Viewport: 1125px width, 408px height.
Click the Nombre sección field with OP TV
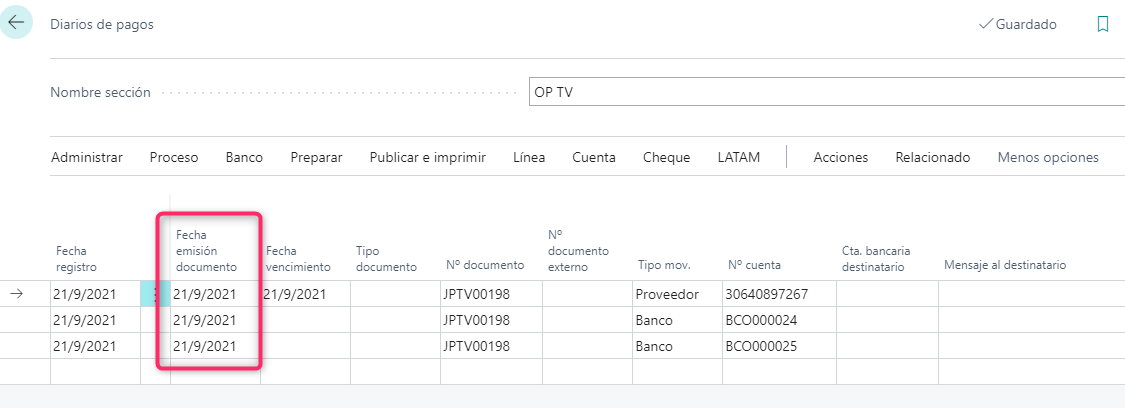pos(827,92)
